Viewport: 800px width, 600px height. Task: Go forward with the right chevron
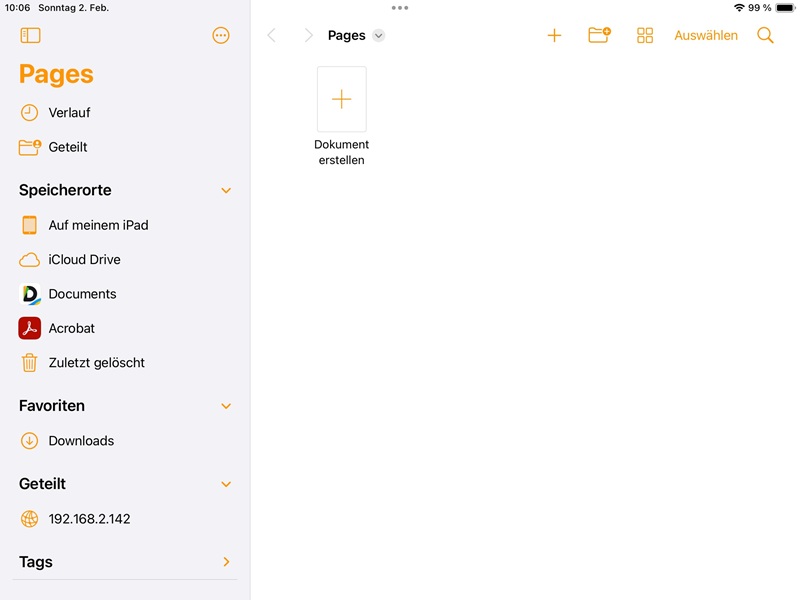(308, 35)
